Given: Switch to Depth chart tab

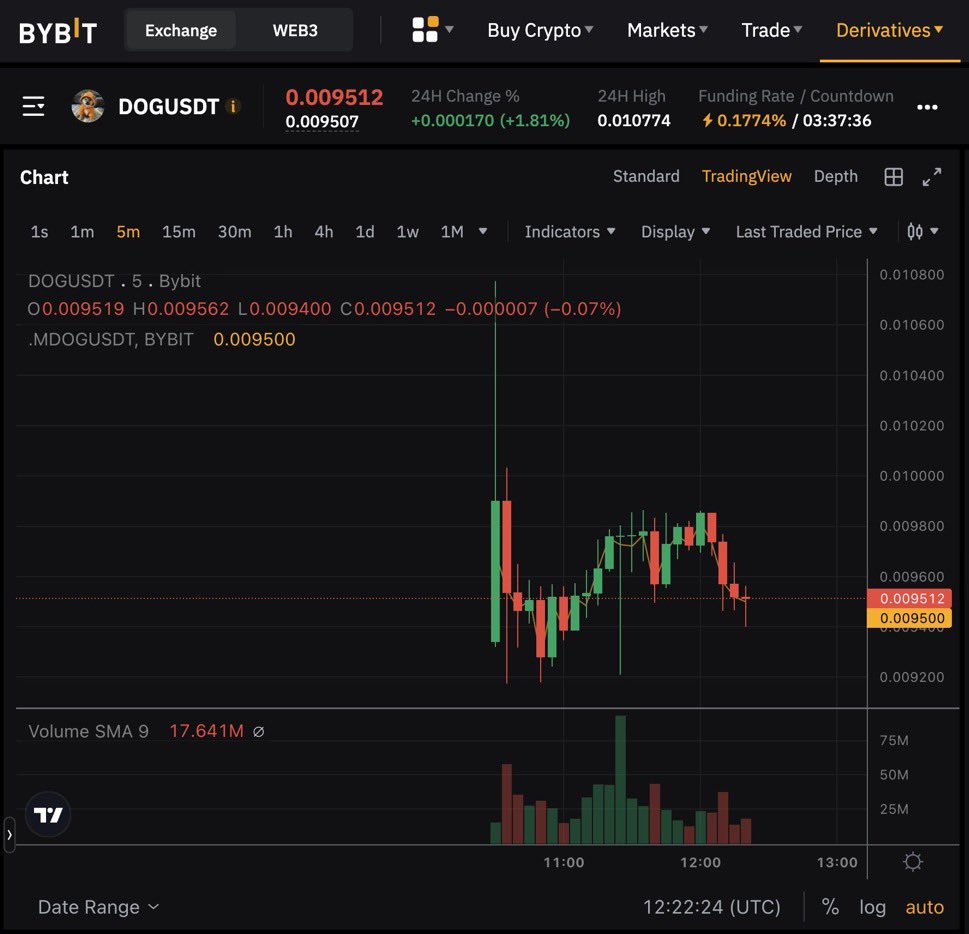Looking at the screenshot, I should click(x=836, y=176).
